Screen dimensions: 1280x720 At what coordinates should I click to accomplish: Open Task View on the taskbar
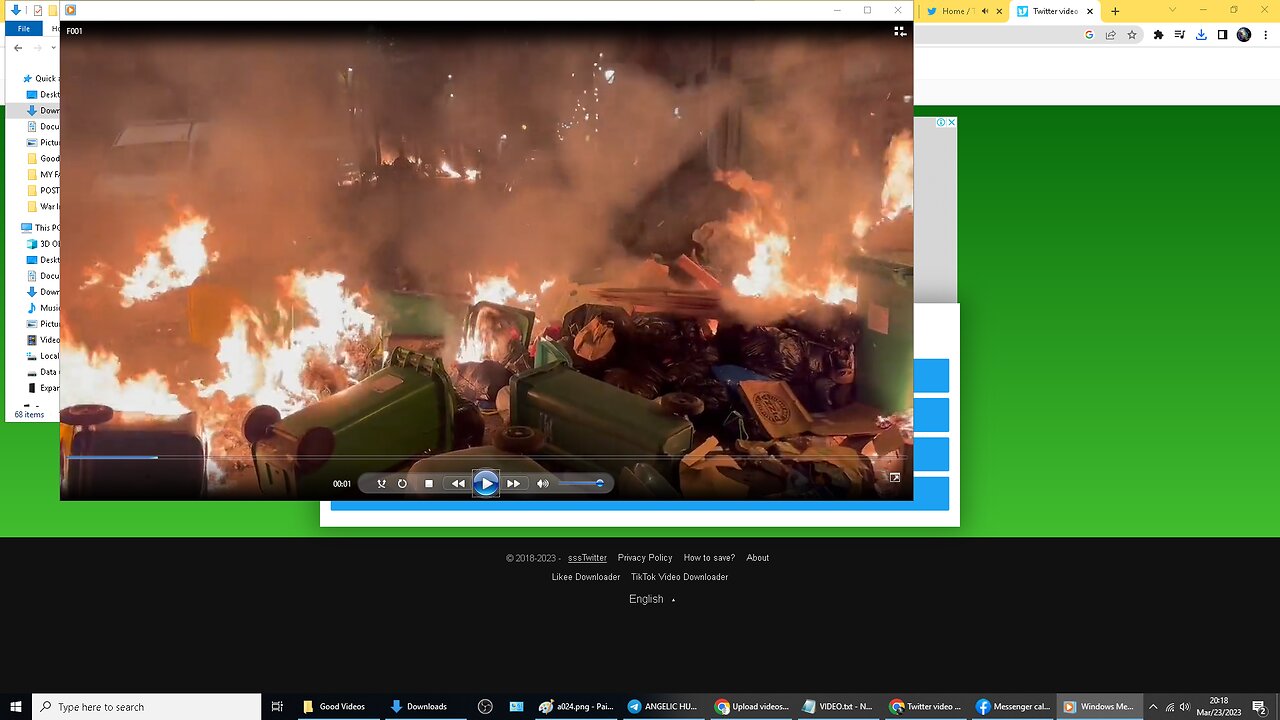[278, 707]
